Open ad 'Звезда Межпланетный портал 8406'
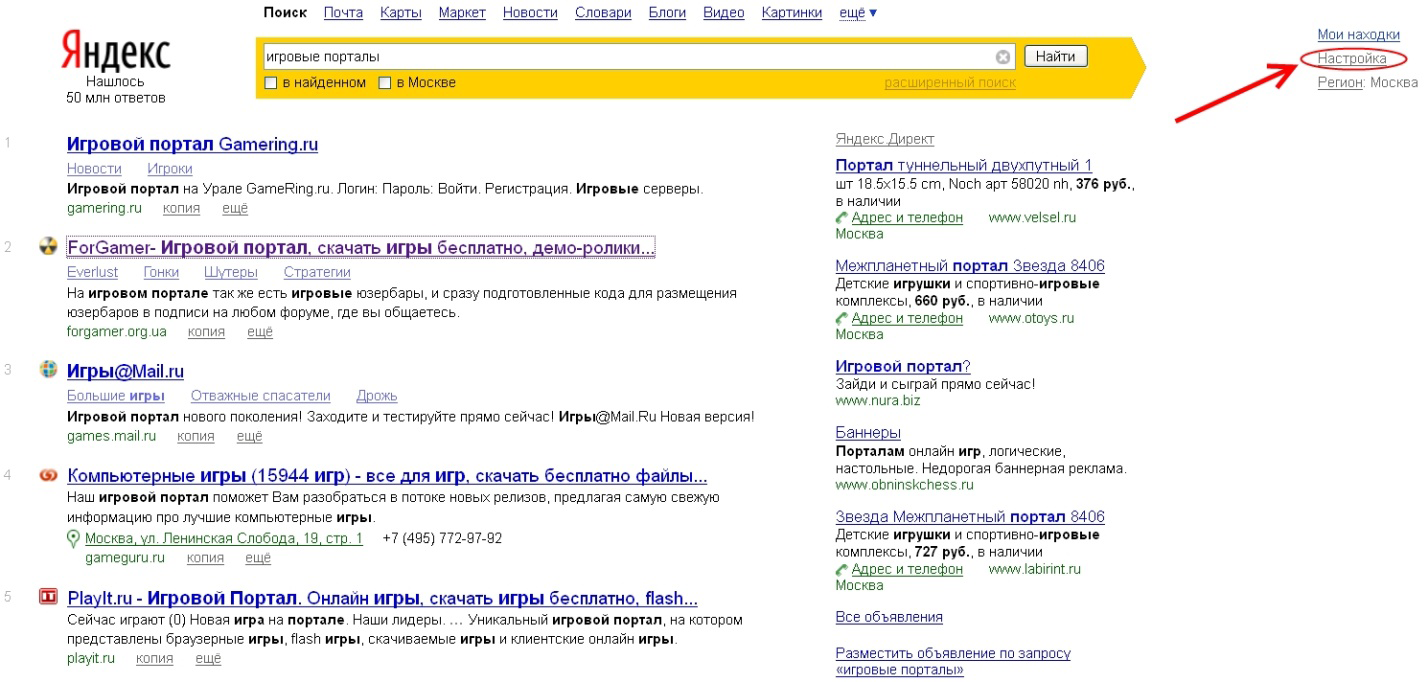1428x682 pixels. click(x=970, y=517)
